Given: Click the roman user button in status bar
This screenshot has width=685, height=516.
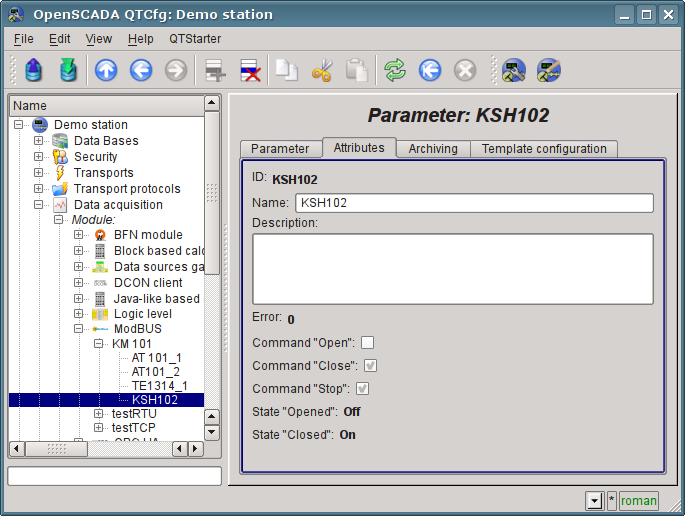Looking at the screenshot, I should pyautogui.click(x=639, y=501).
